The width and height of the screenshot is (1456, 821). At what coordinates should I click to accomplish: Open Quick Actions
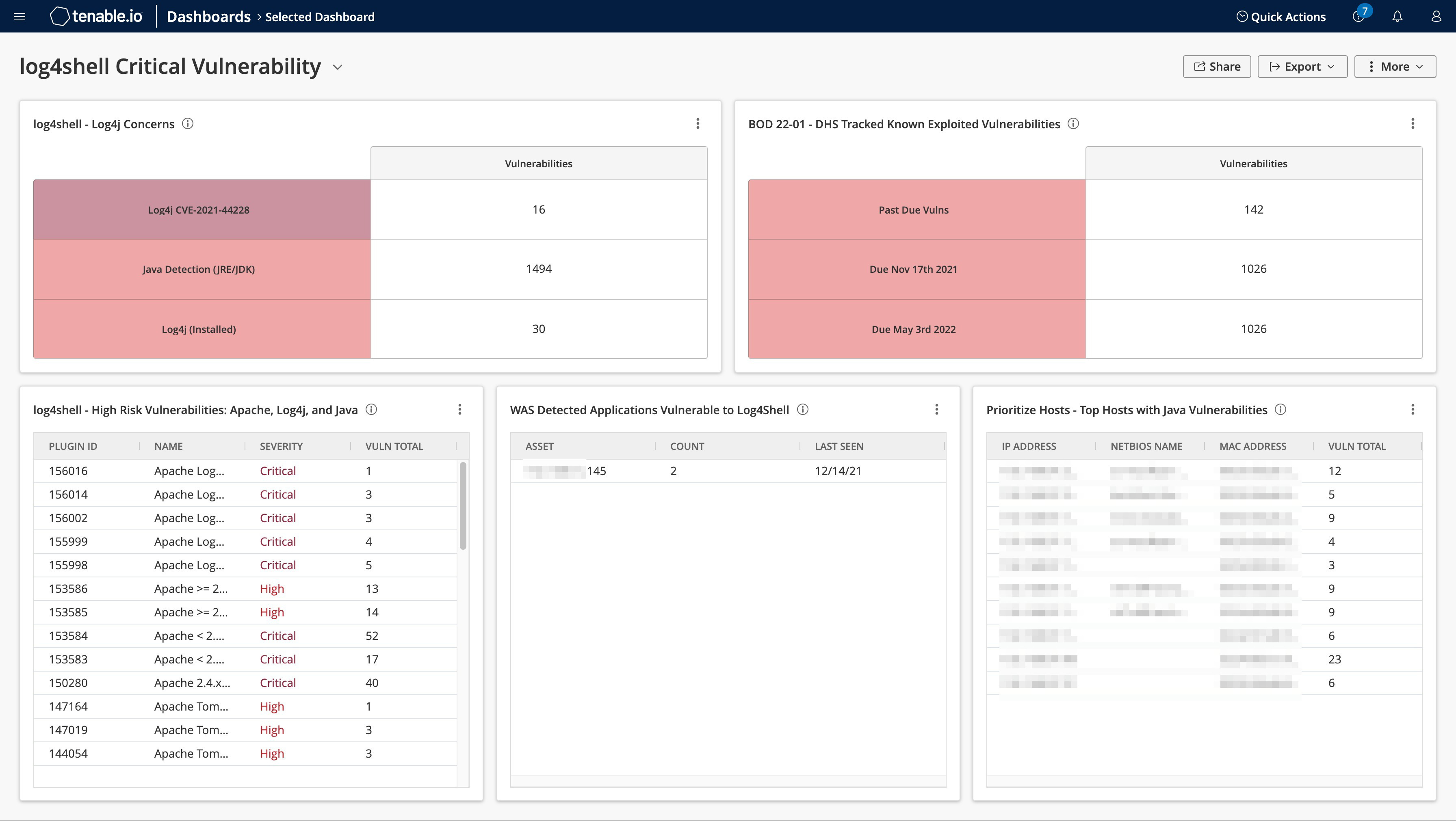1281,16
